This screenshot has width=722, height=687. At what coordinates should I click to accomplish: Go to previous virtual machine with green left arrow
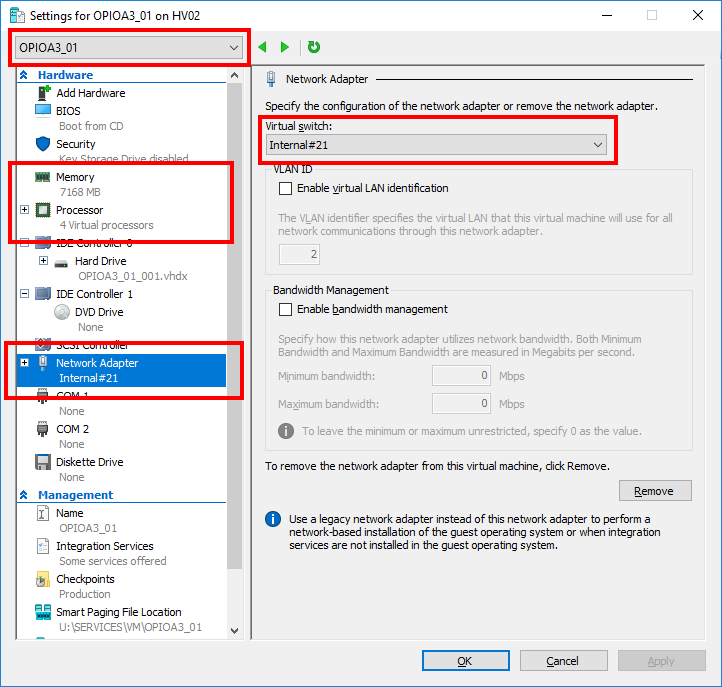262,47
